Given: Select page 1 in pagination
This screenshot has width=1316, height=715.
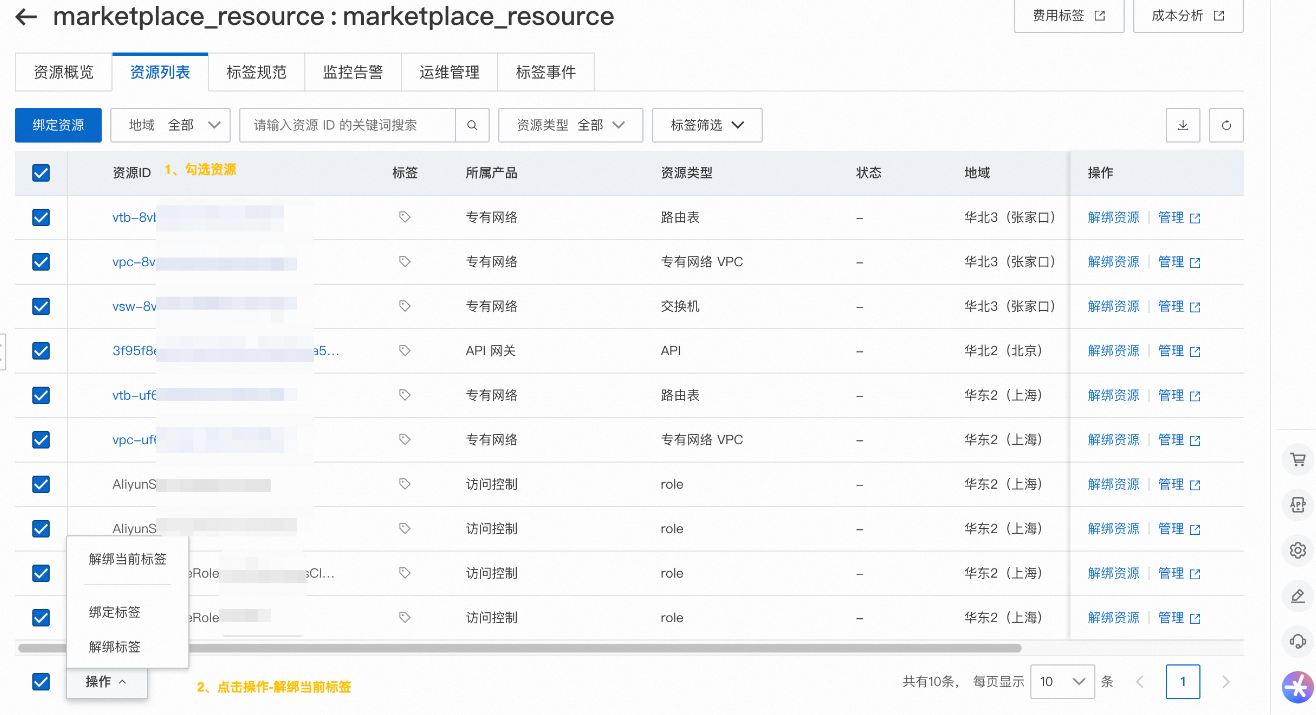Looking at the screenshot, I should tap(1183, 682).
